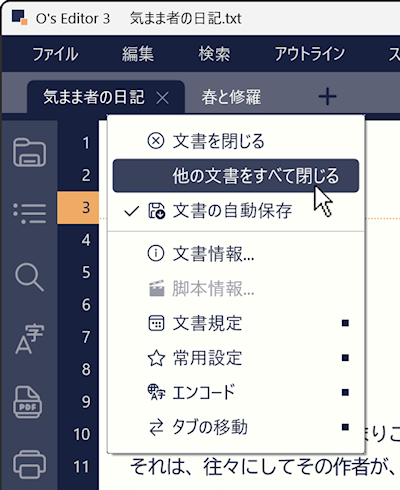This screenshot has height=490, width=400.
Task: Open the アウトライン menu
Action: (x=310, y=54)
